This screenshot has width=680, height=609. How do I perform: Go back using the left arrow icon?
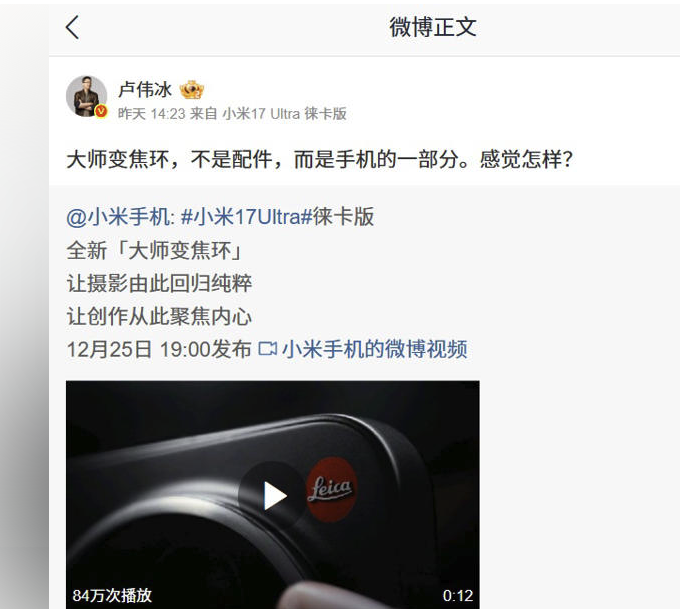click(72, 27)
